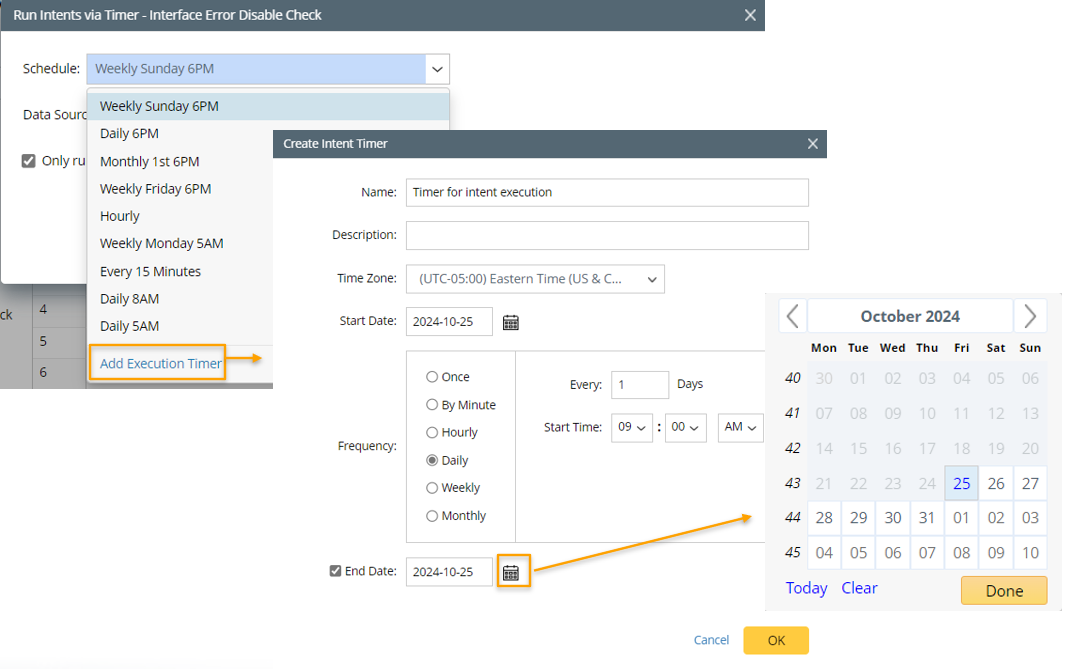1065x669 pixels.
Task: Select Every 15 Minutes schedule option
Action: click(150, 271)
